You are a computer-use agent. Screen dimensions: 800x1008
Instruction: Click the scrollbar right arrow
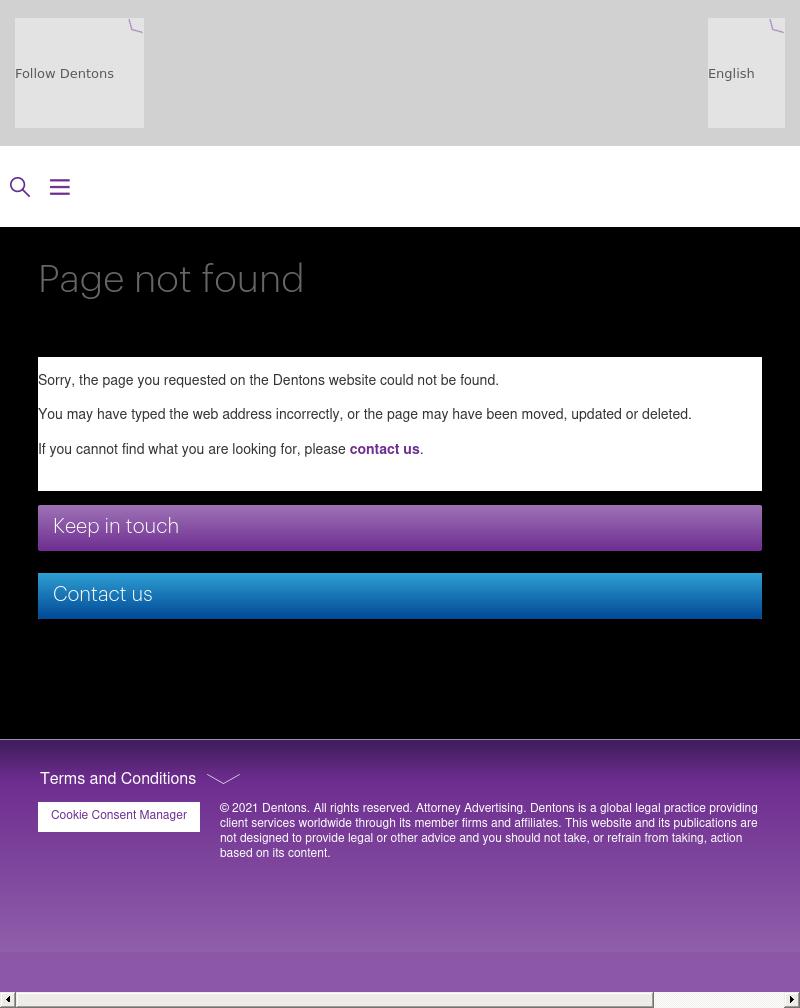792,1000
